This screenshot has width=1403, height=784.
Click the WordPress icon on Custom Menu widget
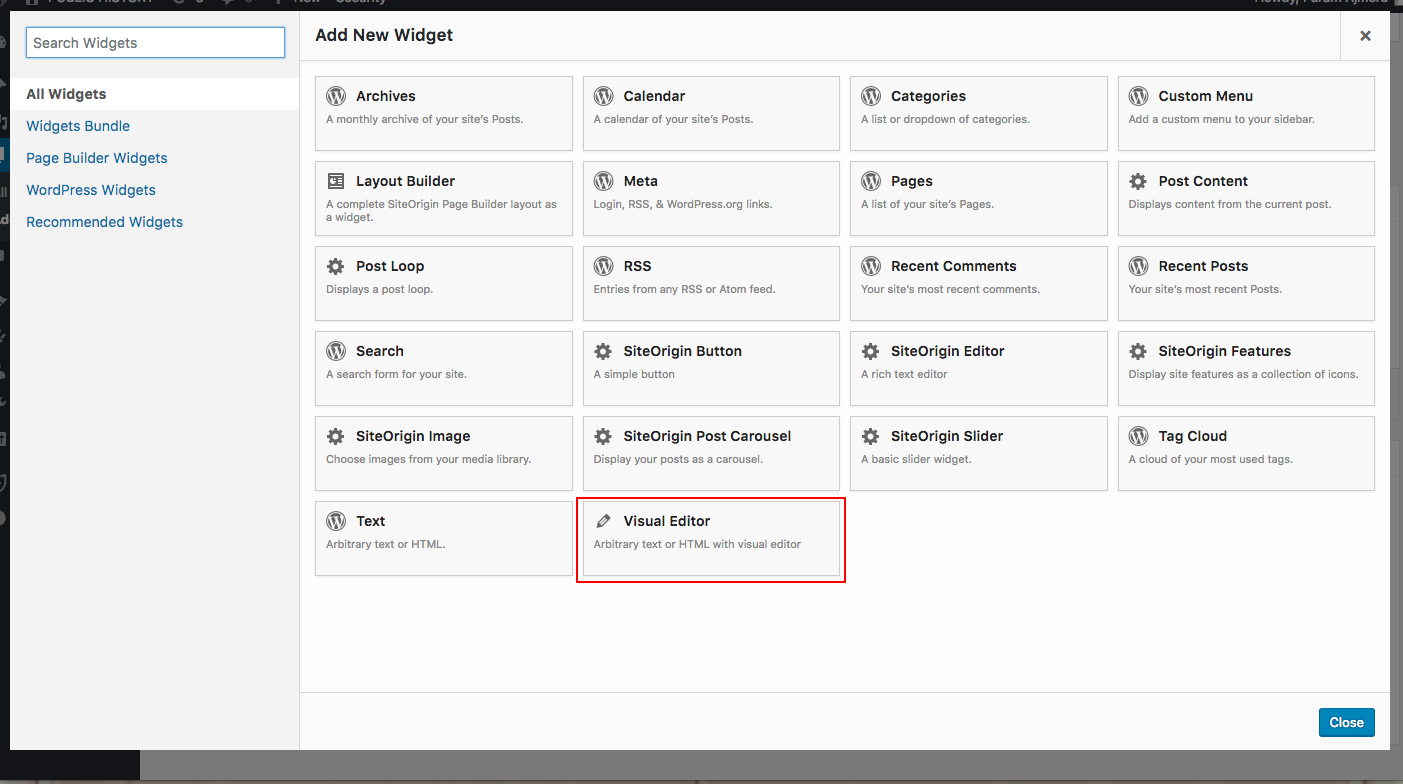click(1138, 96)
